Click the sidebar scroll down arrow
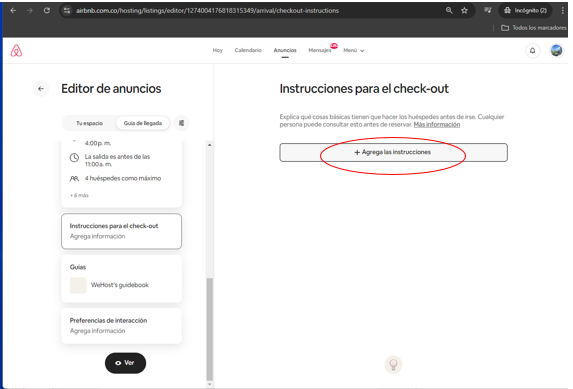The width and height of the screenshot is (573, 389). (x=209, y=384)
